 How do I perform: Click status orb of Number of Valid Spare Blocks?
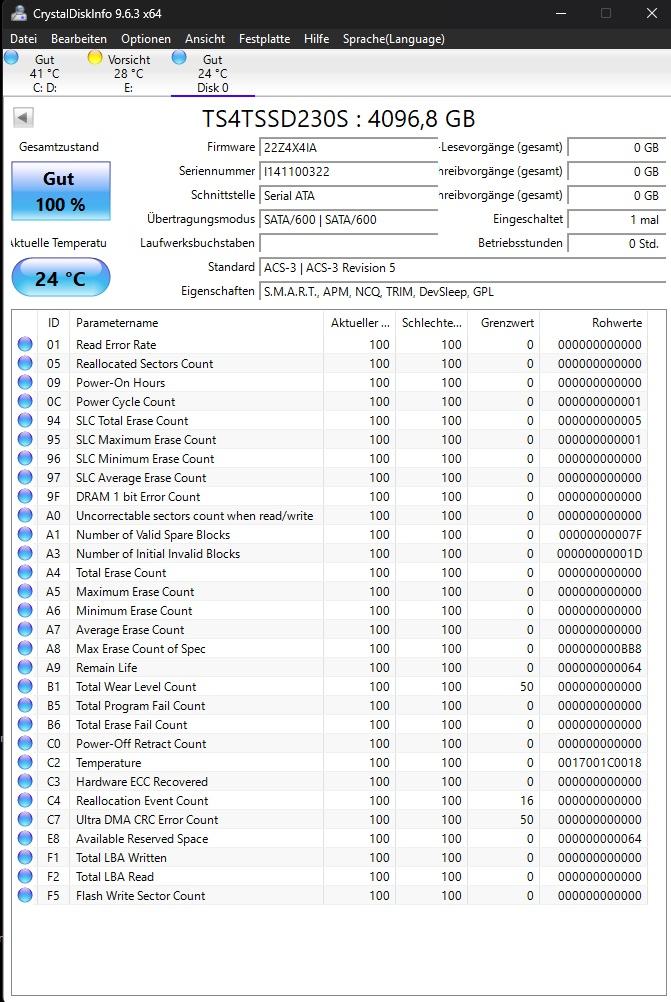[25, 534]
